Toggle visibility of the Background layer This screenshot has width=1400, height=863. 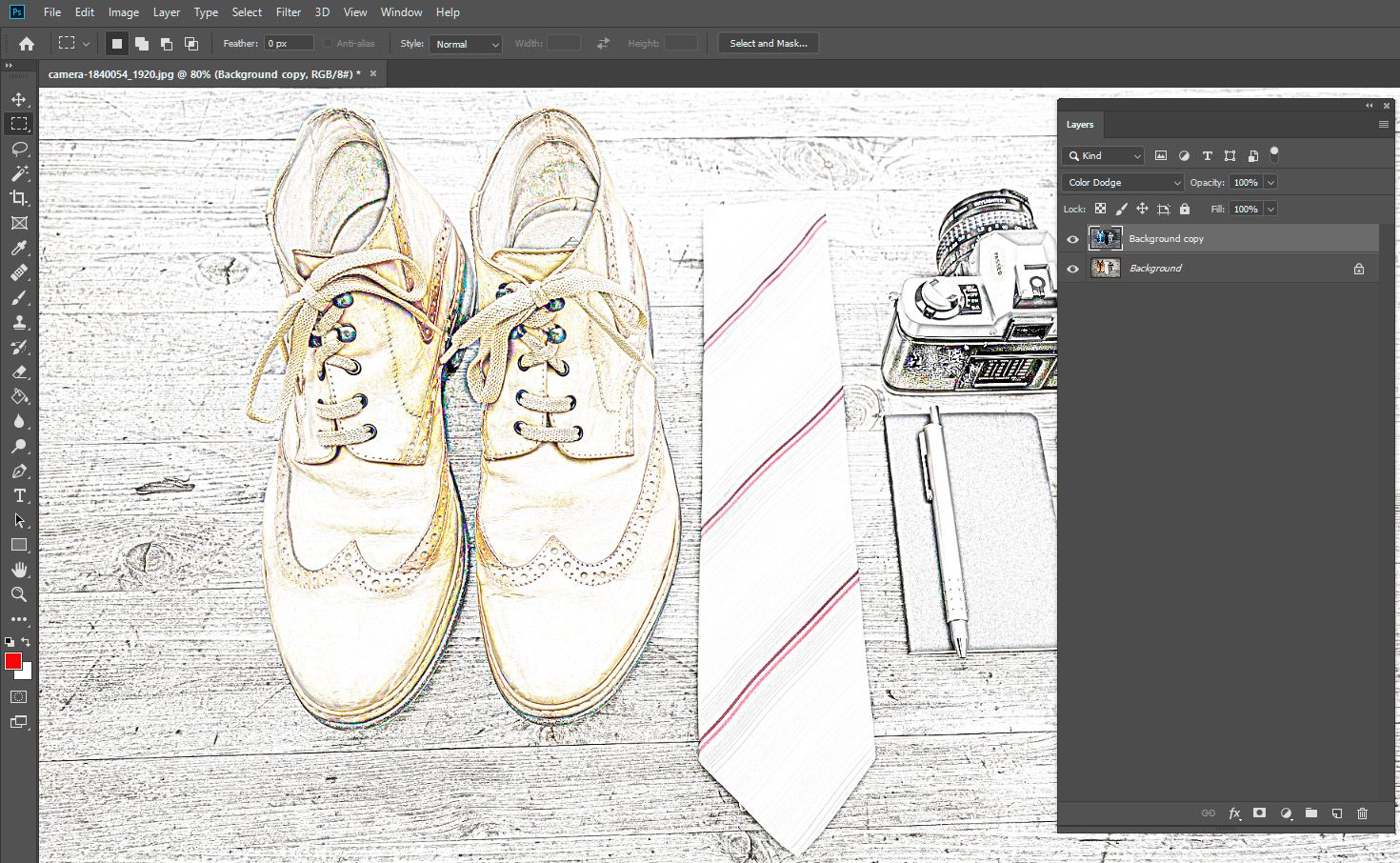pyautogui.click(x=1072, y=269)
